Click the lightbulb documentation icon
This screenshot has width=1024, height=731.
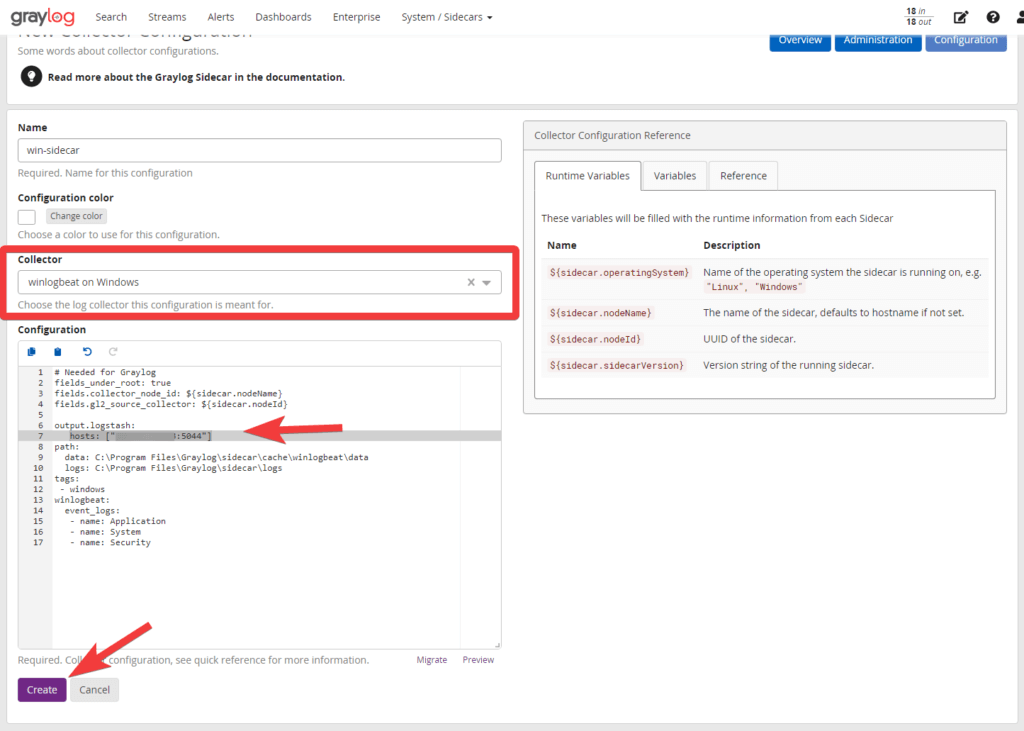pyautogui.click(x=31, y=76)
